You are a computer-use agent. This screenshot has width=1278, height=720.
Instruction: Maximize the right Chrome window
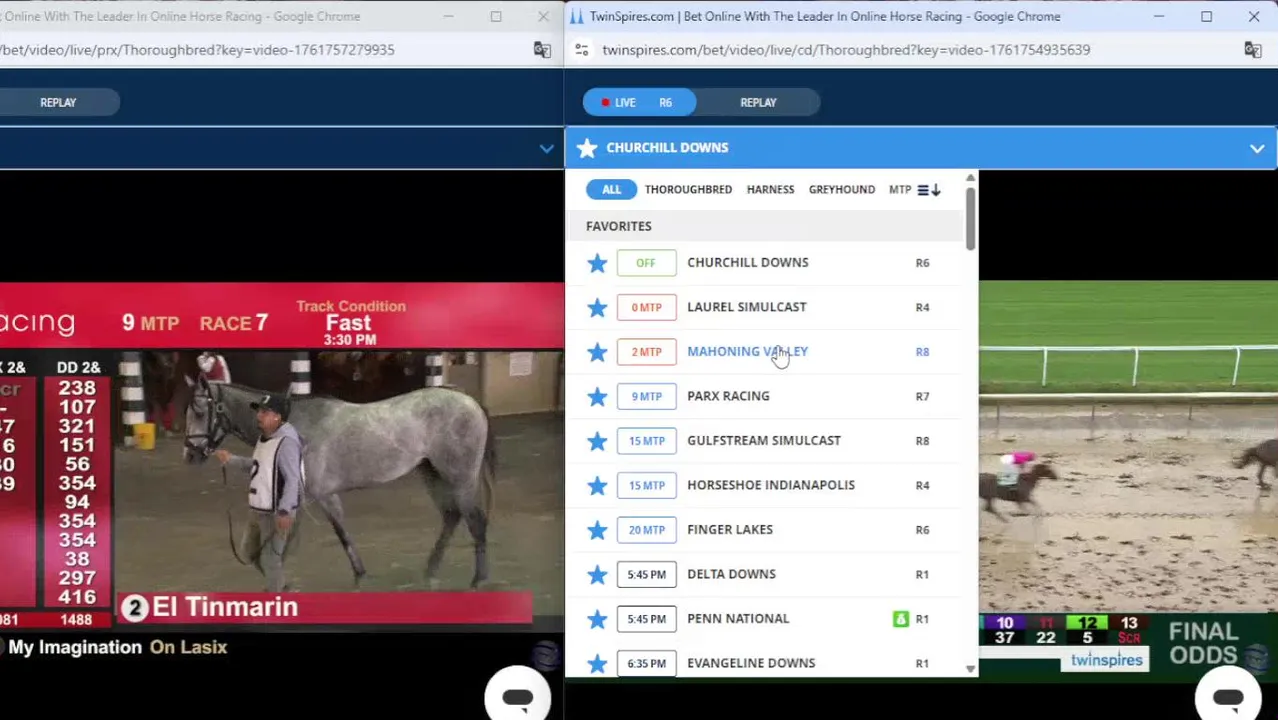pos(1206,16)
